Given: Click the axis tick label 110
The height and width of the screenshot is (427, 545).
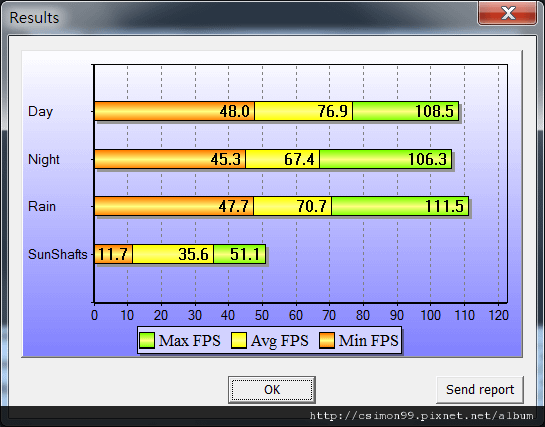Looking at the screenshot, I should click(x=464, y=315).
